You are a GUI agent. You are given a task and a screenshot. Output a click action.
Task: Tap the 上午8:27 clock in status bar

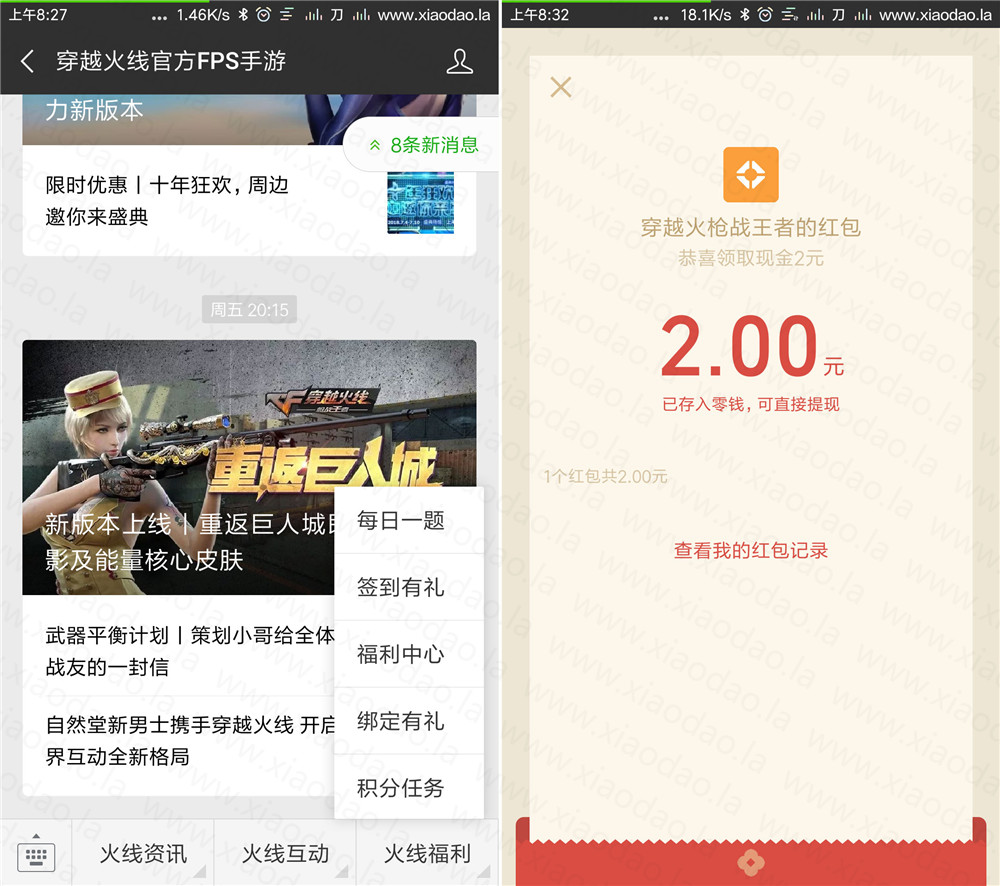tap(38, 14)
